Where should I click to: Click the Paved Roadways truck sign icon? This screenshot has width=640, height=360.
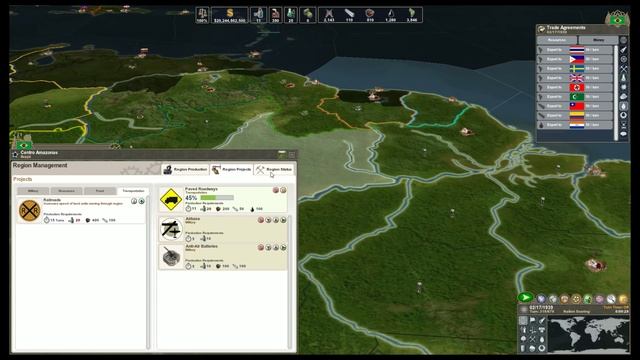pyautogui.click(x=171, y=200)
